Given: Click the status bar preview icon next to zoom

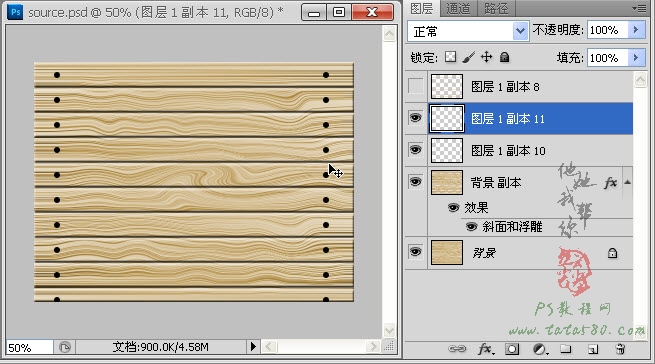Looking at the screenshot, I should 65,347.
